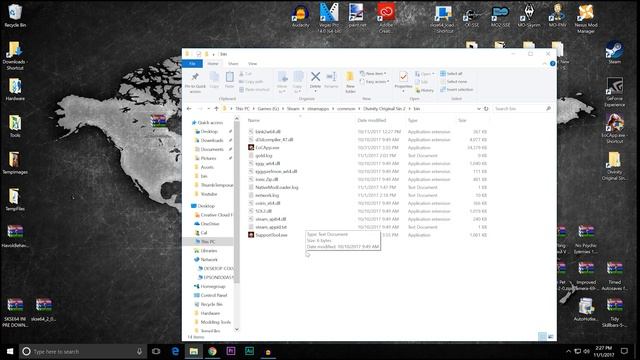Switch to the View ribbon tab
640x360 pixels.
tap(252, 64)
